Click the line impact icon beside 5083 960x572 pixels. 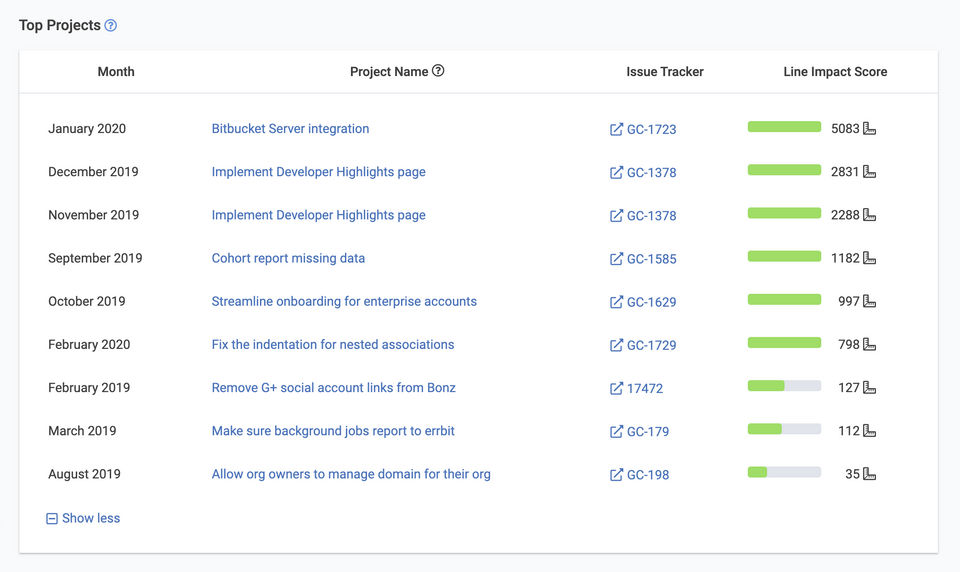[x=870, y=129]
